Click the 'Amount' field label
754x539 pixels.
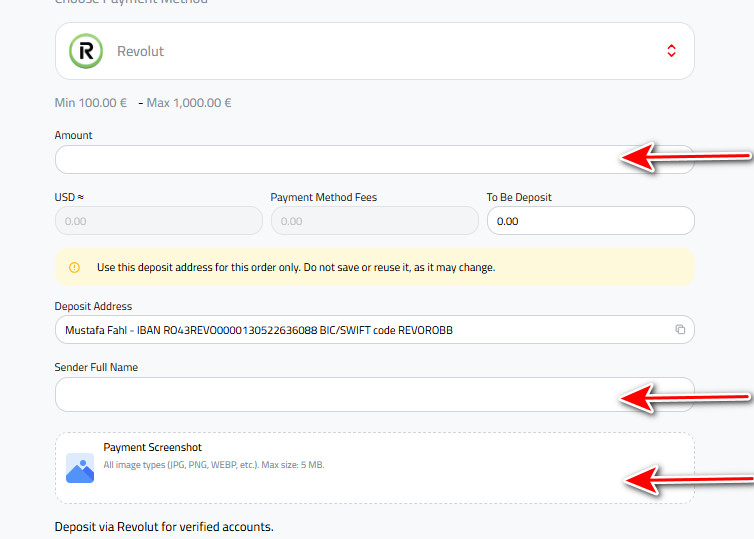tap(73, 135)
